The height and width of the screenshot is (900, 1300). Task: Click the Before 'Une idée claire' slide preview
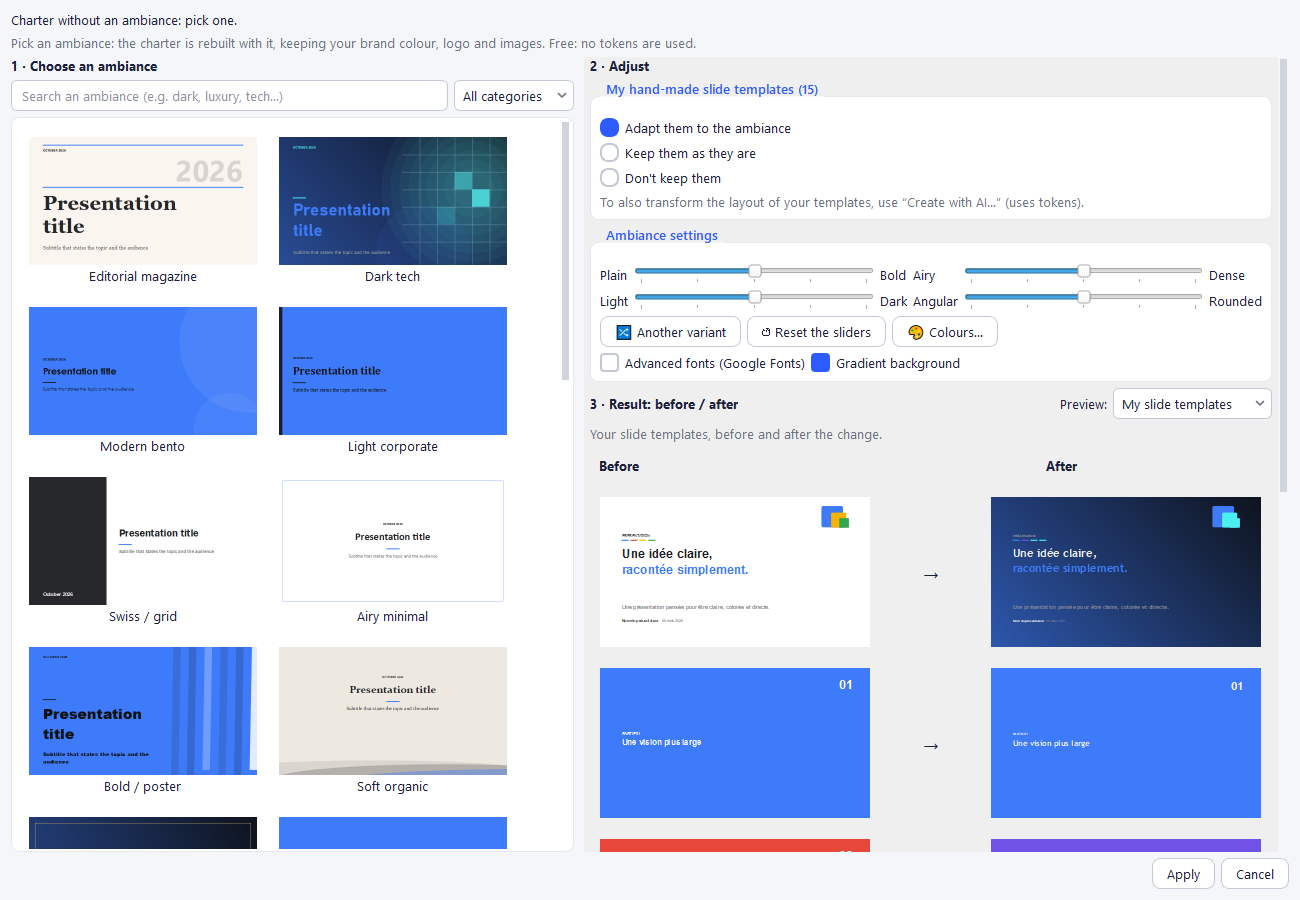click(x=735, y=572)
